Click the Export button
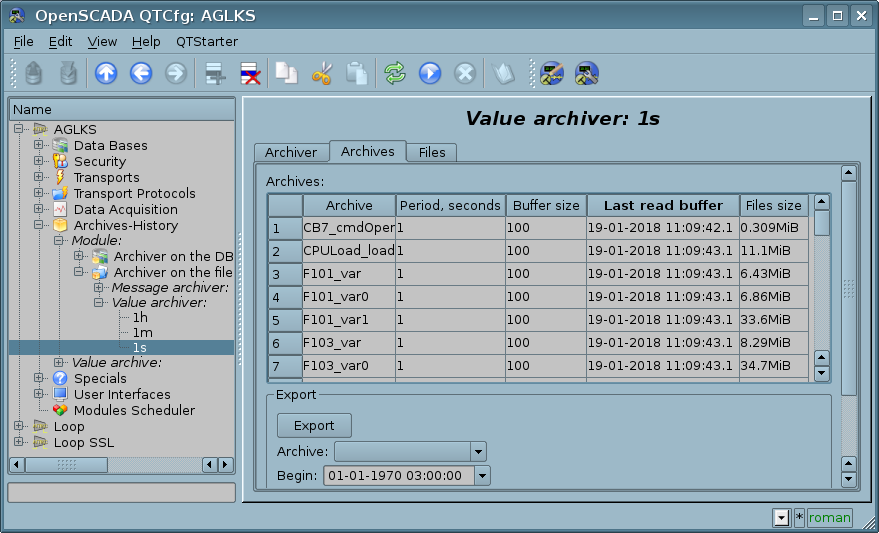 [x=314, y=426]
